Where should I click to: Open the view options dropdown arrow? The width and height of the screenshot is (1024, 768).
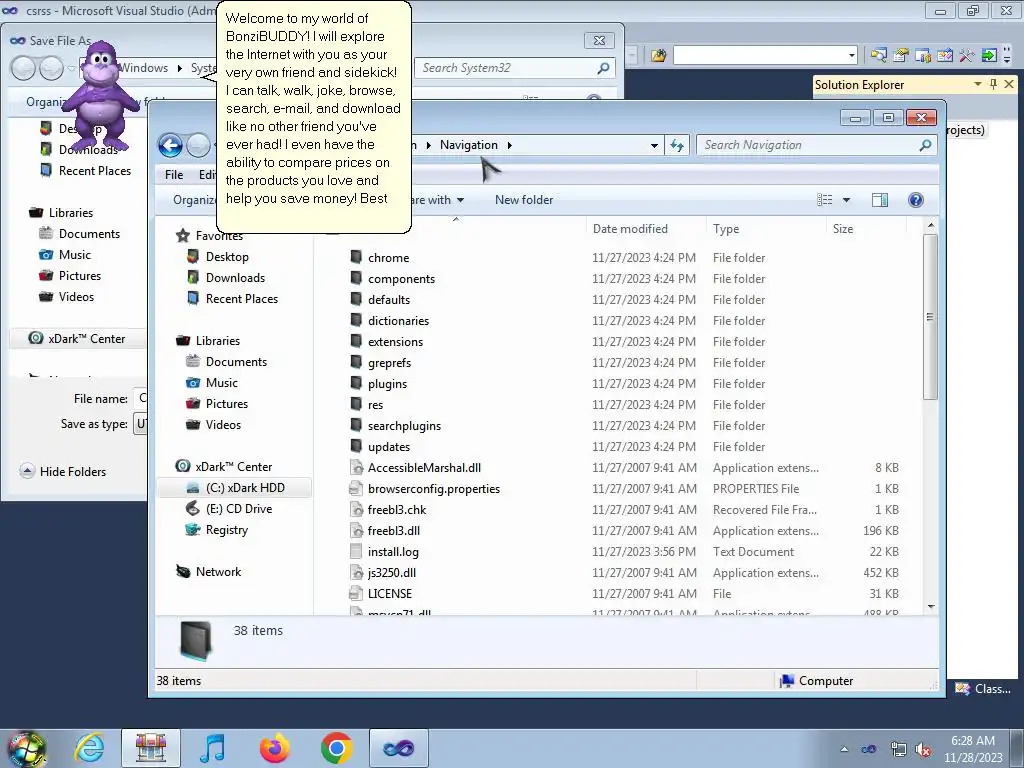tap(846, 200)
